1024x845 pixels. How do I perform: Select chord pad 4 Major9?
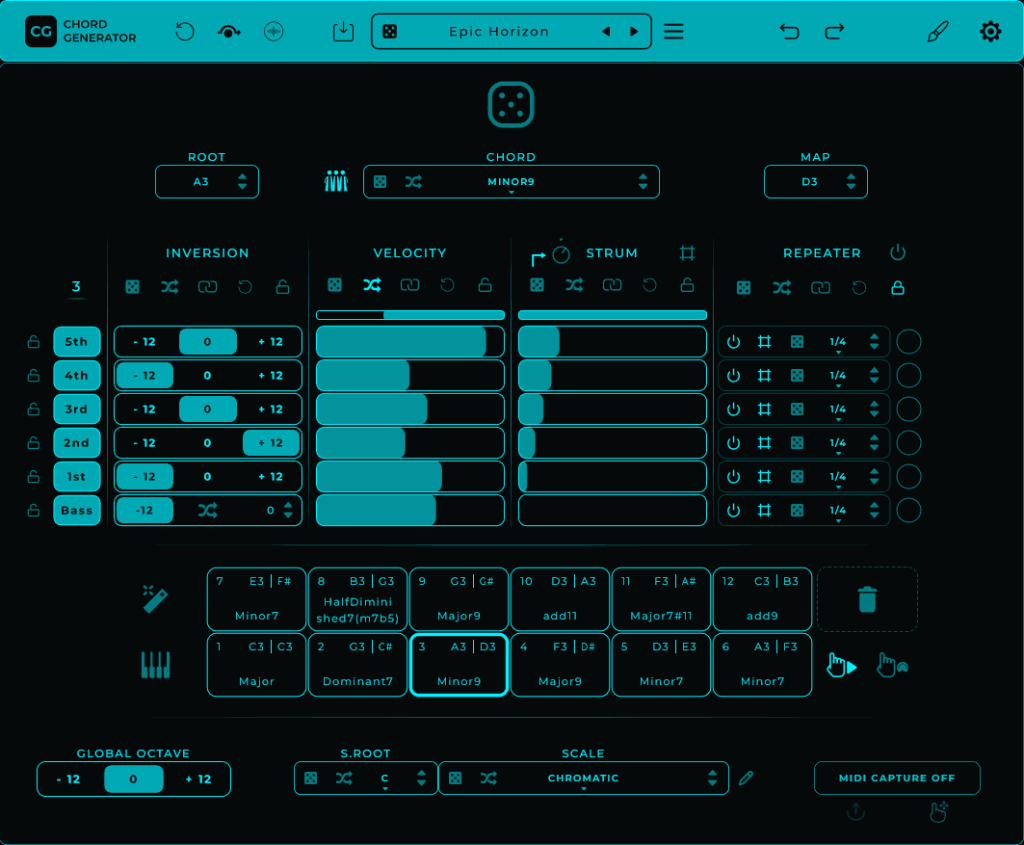[x=560, y=665]
